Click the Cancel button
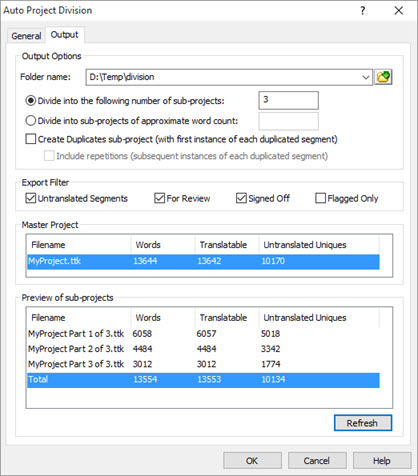This screenshot has height=476, width=418. tap(317, 461)
